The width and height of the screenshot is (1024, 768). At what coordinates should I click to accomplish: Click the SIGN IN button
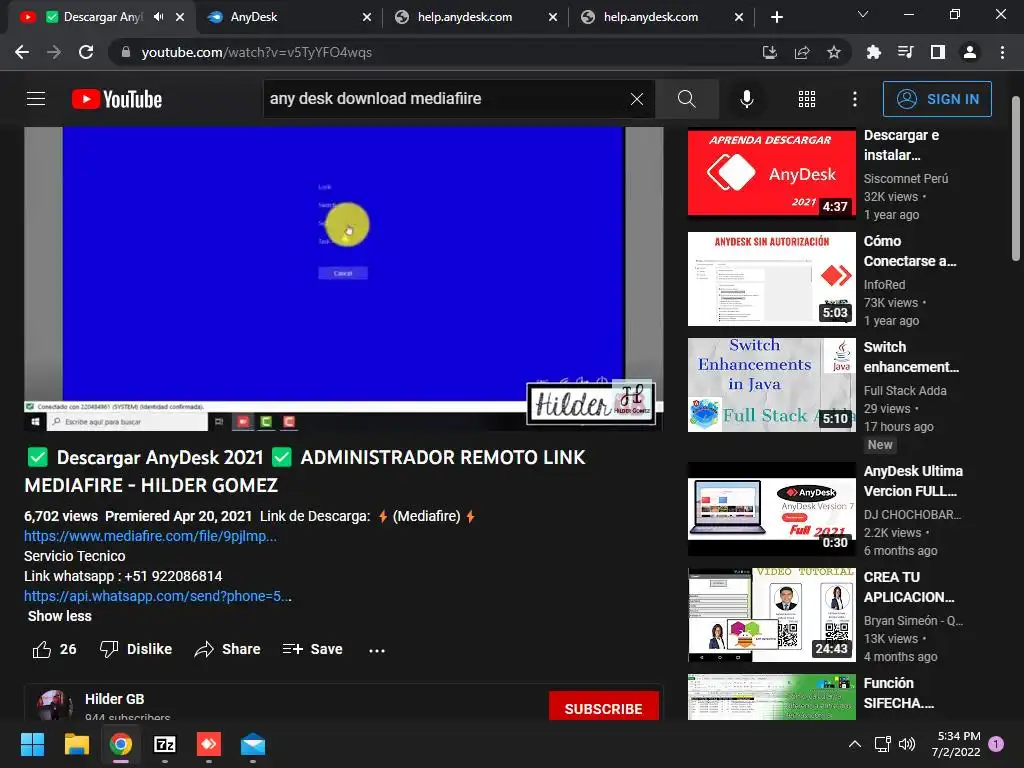tap(937, 99)
